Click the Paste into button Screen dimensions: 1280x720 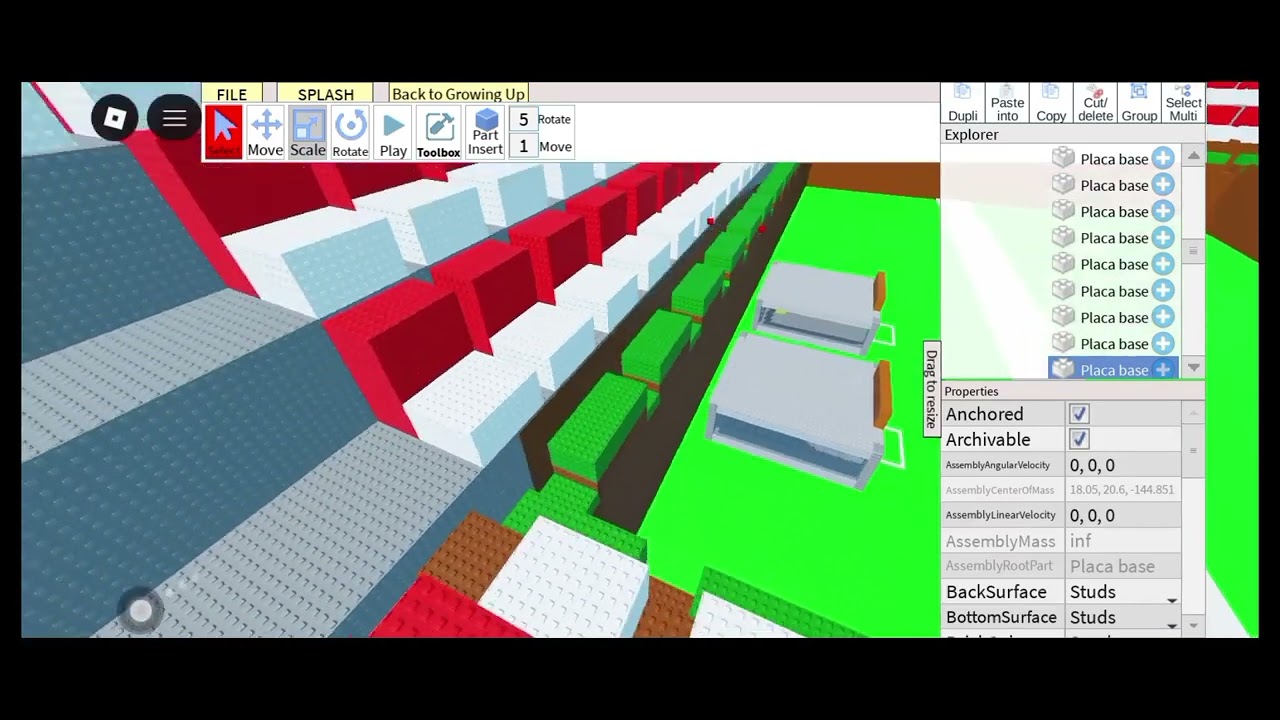tap(1007, 104)
